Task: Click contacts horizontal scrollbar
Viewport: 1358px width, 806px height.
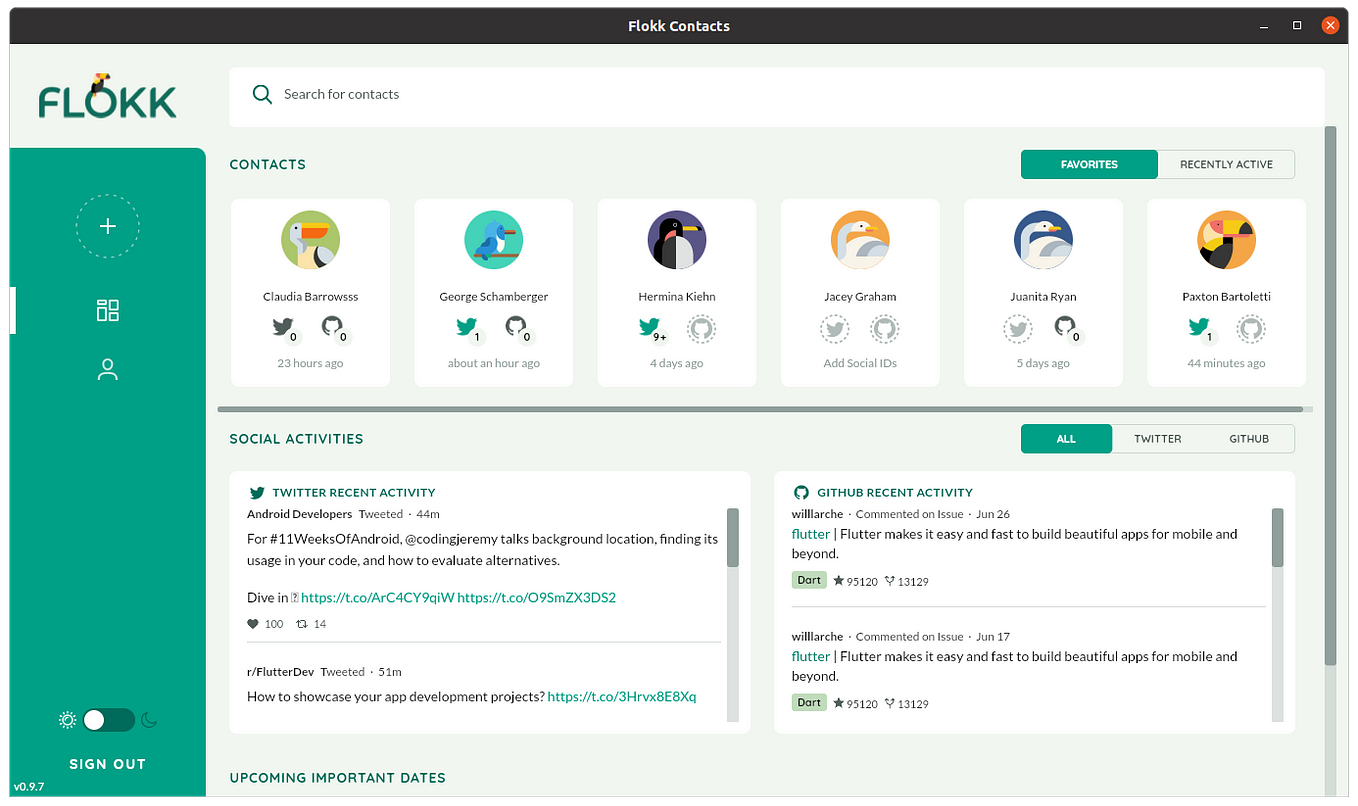Action: tap(760, 409)
